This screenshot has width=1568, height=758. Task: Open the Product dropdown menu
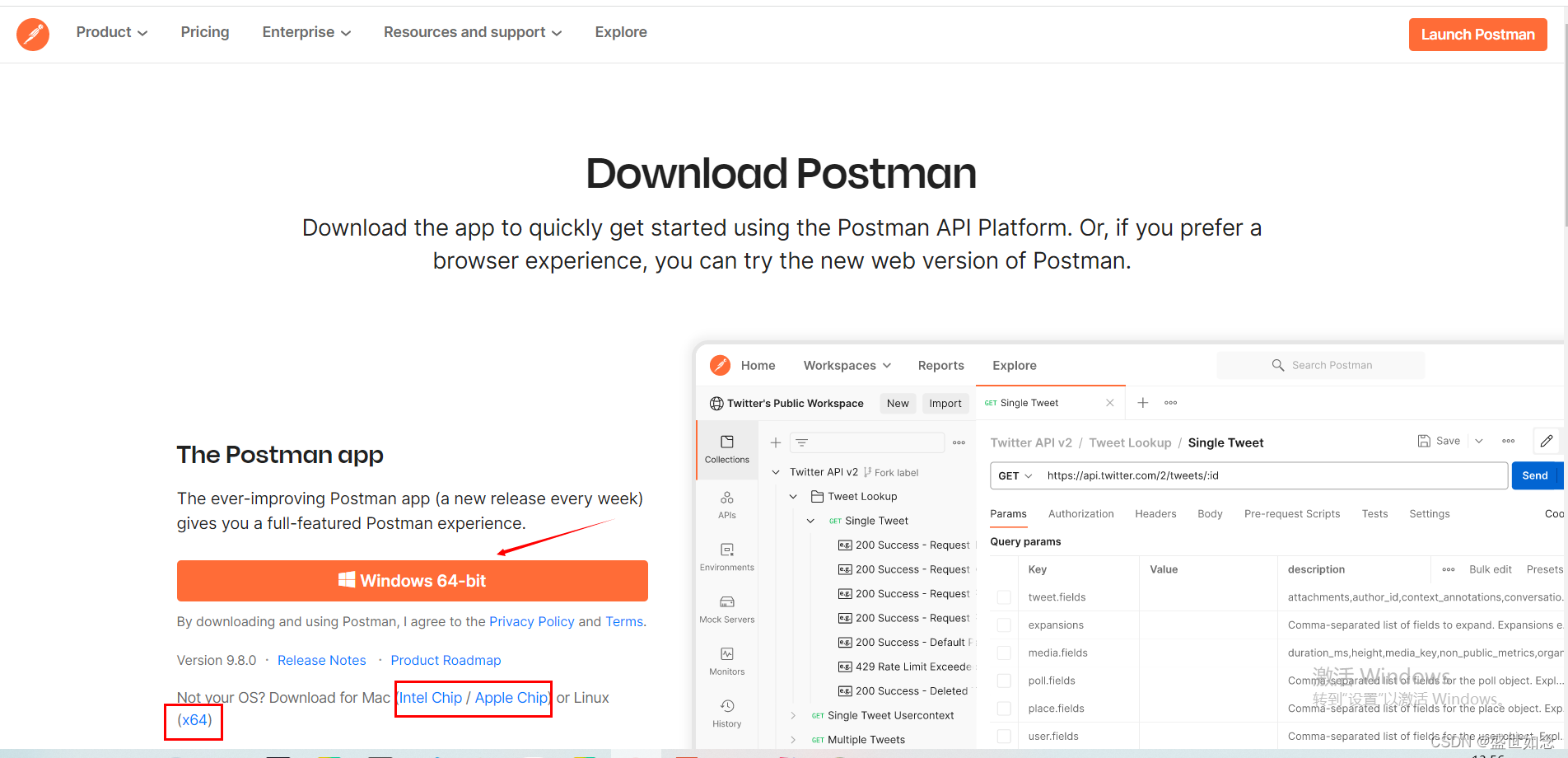[112, 32]
